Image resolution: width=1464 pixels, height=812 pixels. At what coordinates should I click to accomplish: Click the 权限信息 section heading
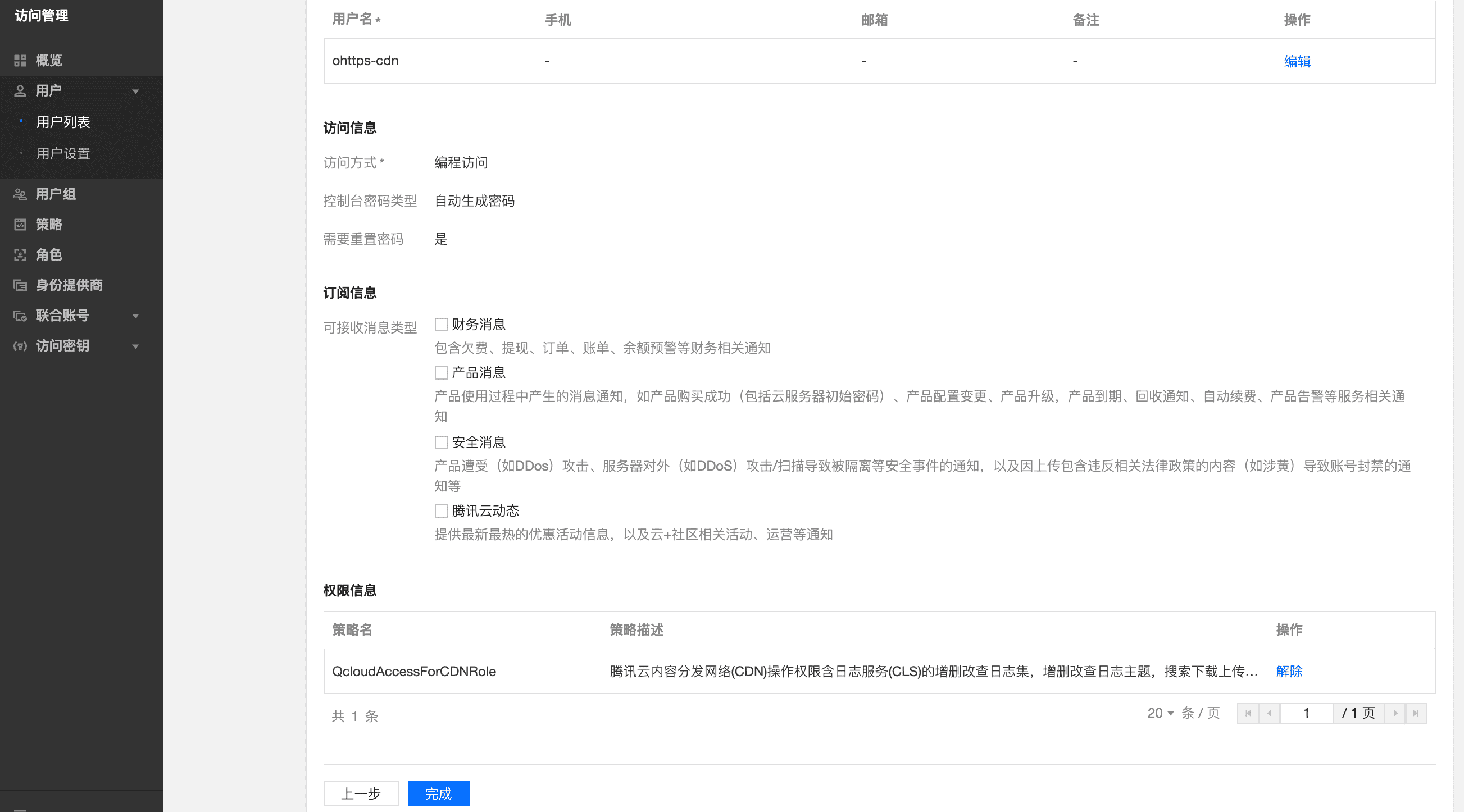click(350, 591)
